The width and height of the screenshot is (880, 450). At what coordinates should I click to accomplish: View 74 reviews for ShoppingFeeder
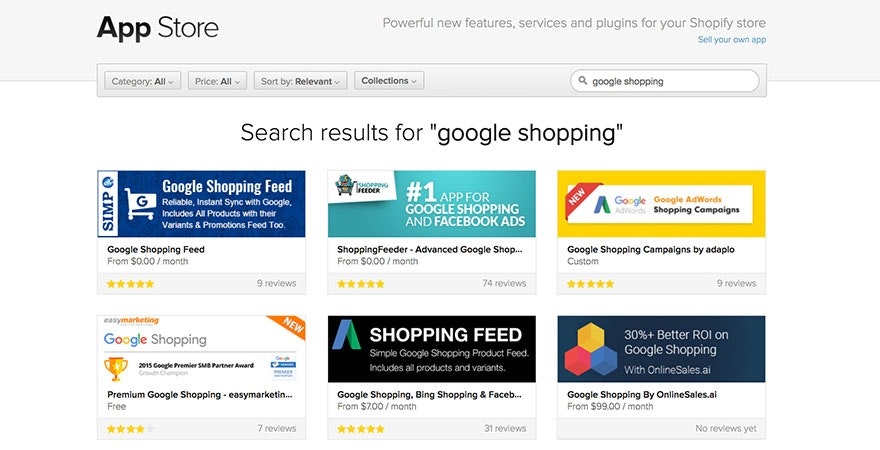coord(504,284)
